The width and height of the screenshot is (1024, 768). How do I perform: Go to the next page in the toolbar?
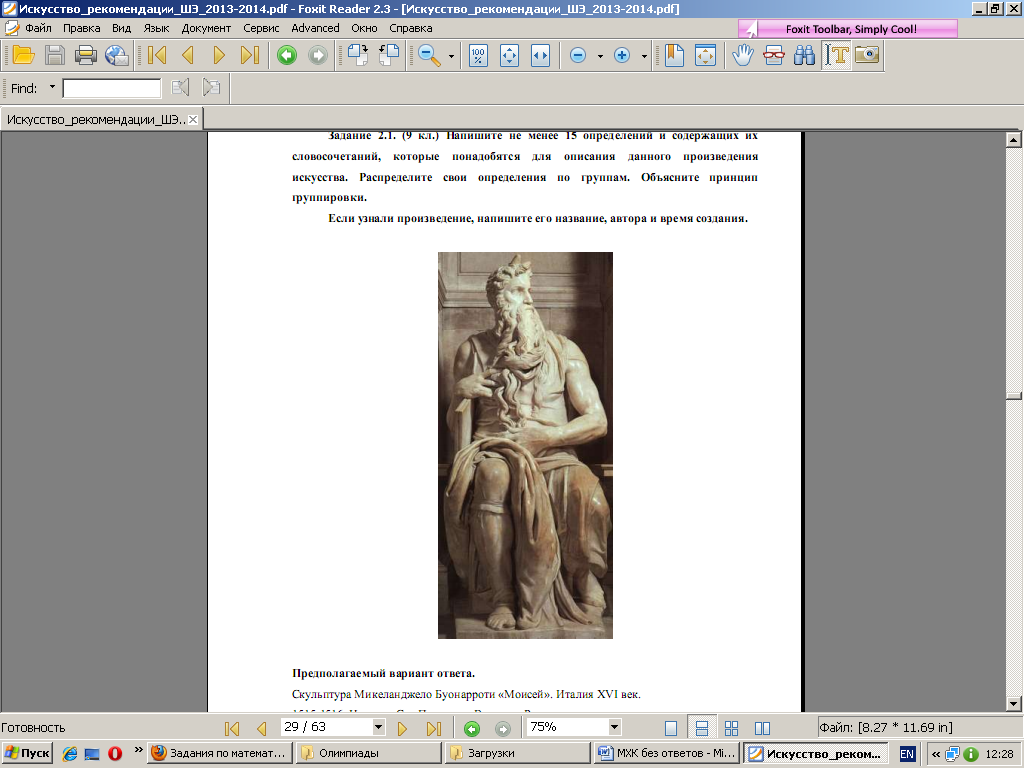(x=219, y=56)
